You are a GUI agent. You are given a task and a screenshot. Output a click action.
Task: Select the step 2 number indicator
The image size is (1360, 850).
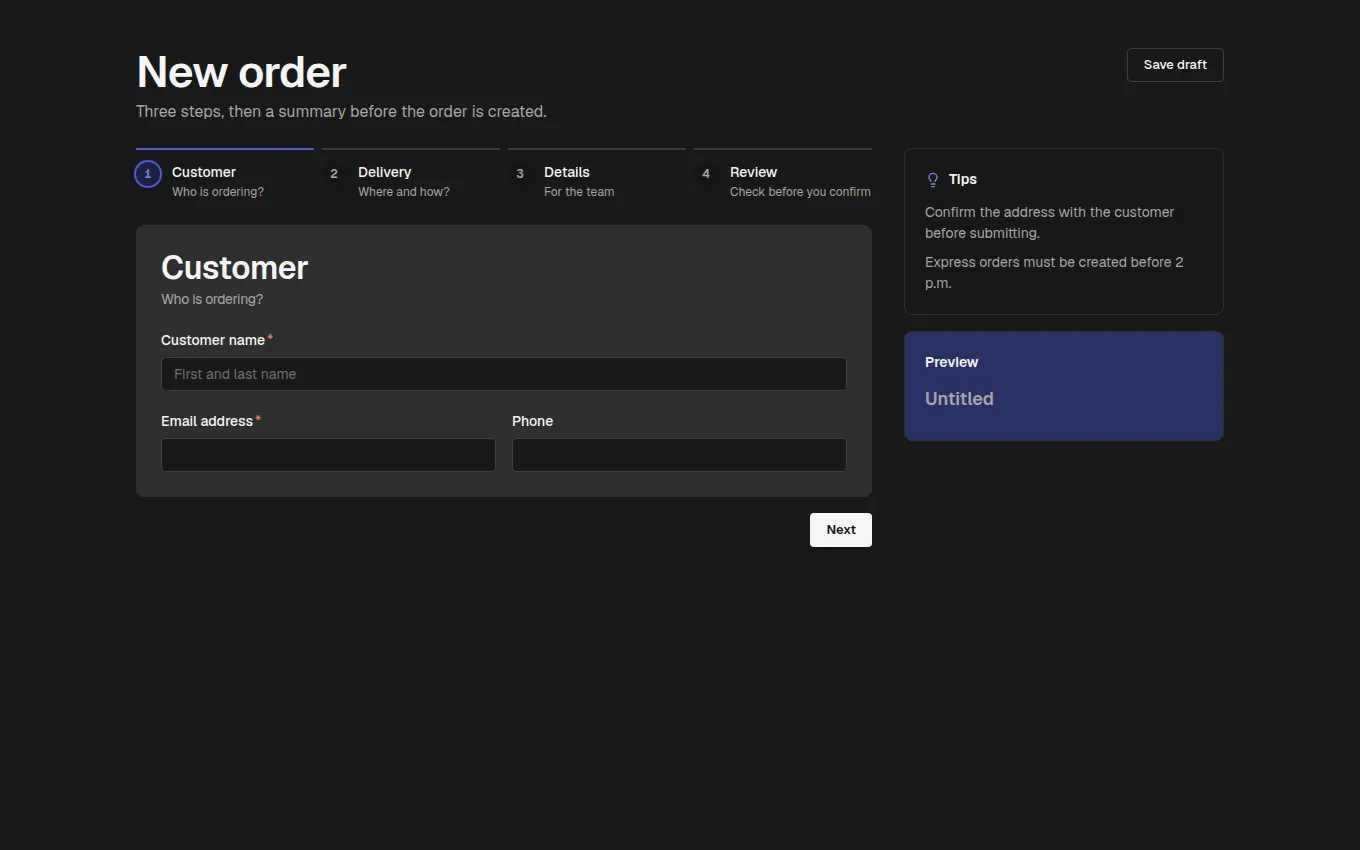tap(334, 174)
